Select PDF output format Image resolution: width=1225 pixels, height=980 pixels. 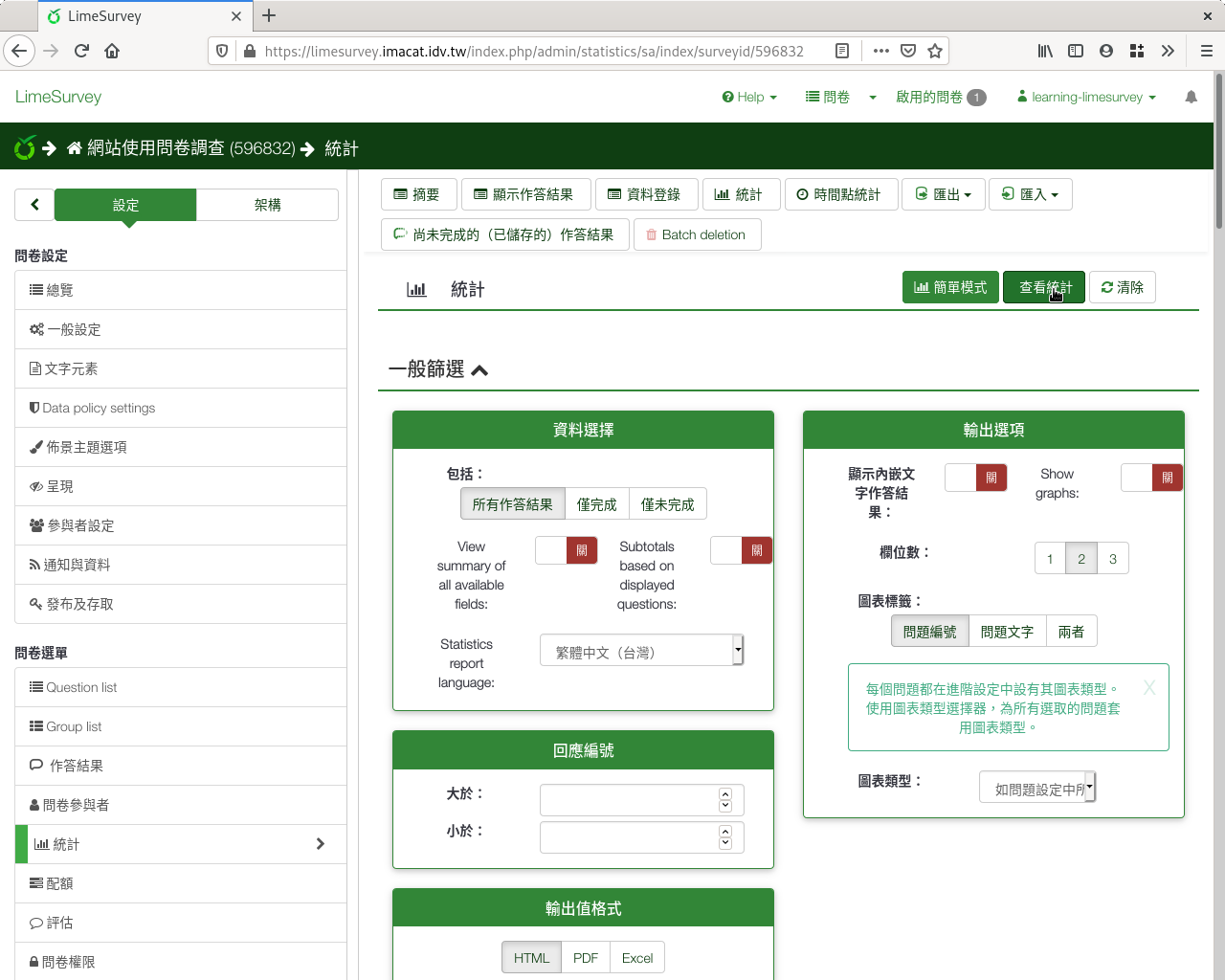pos(586,958)
